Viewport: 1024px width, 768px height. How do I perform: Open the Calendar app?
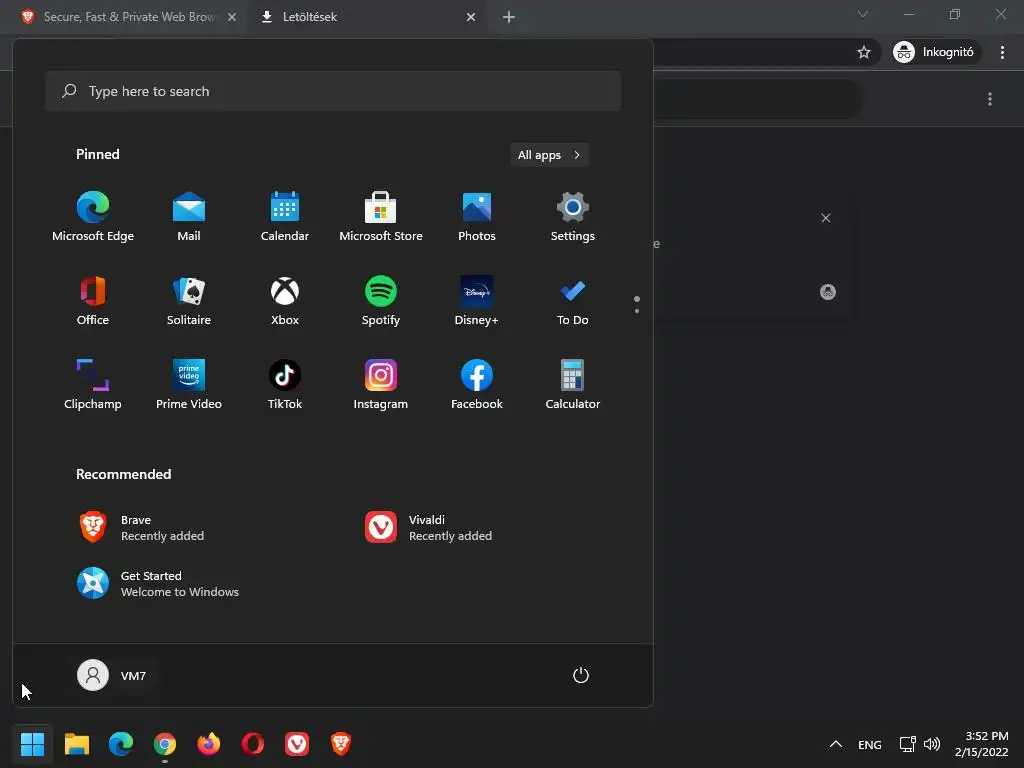(x=285, y=217)
